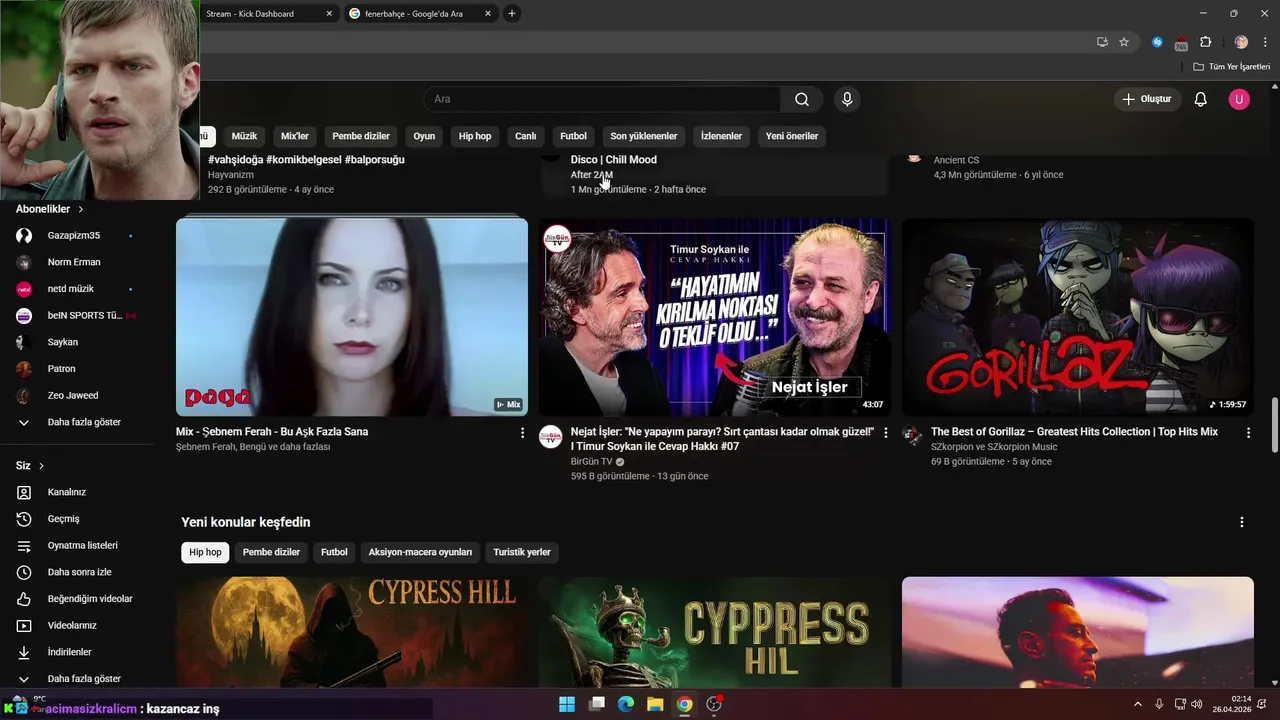Open more options for Şebnem Ferah mix
This screenshot has height=720, width=1280.
click(x=522, y=433)
